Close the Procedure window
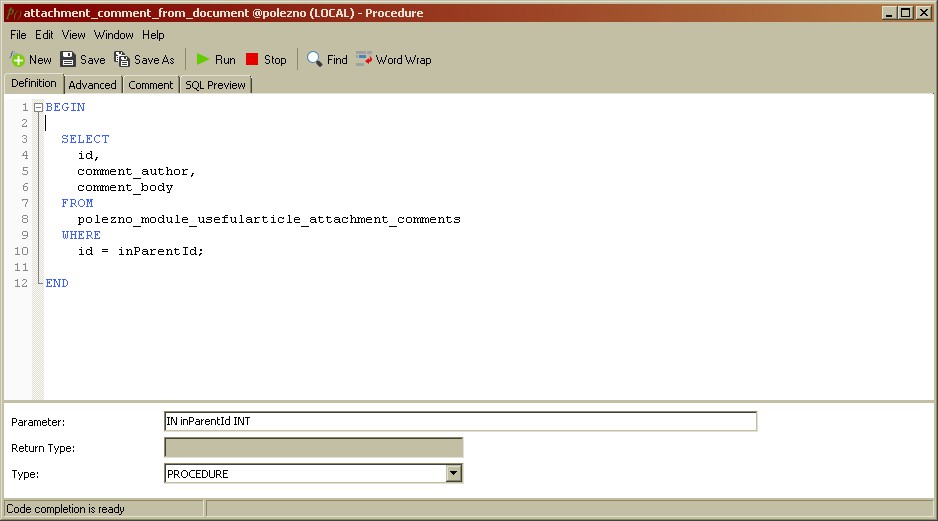 tap(923, 13)
